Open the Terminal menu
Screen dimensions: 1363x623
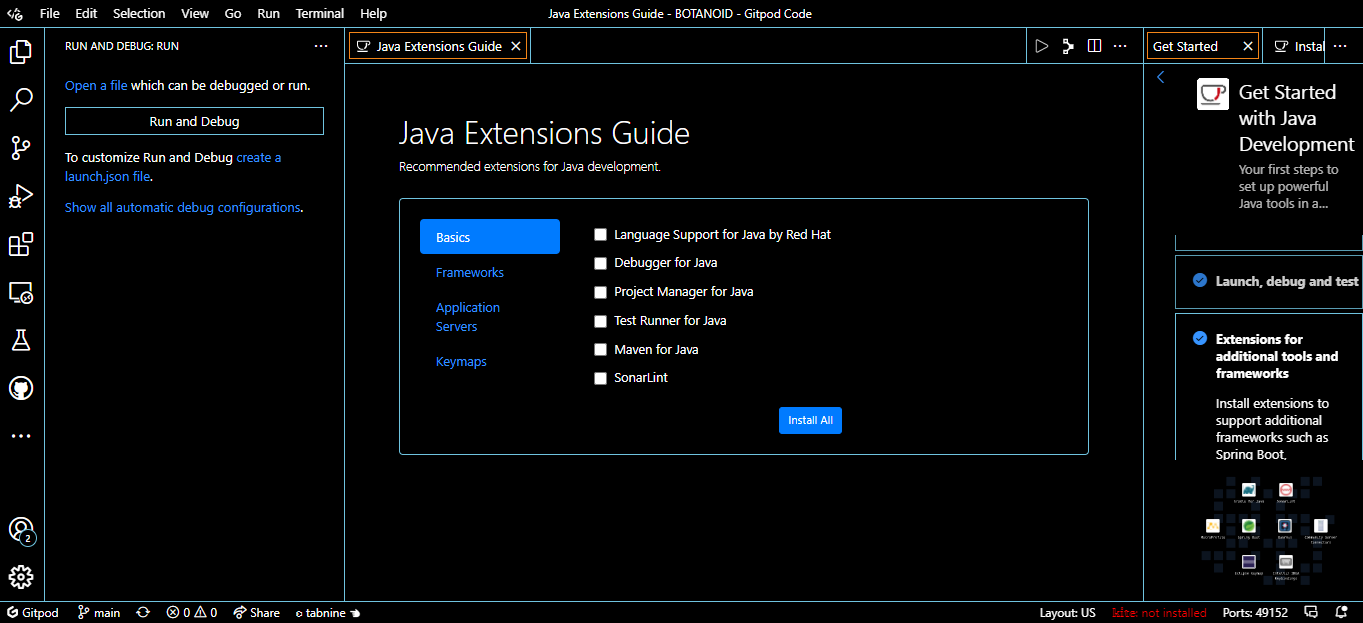[x=320, y=14]
